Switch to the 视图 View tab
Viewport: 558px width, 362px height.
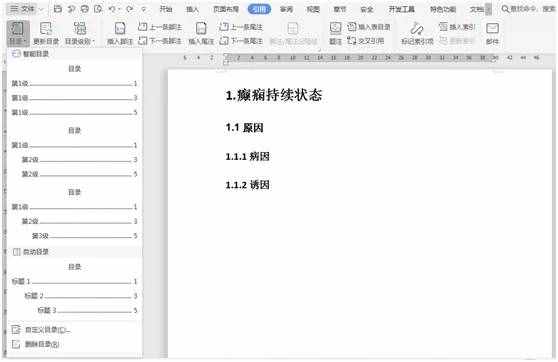coord(313,9)
